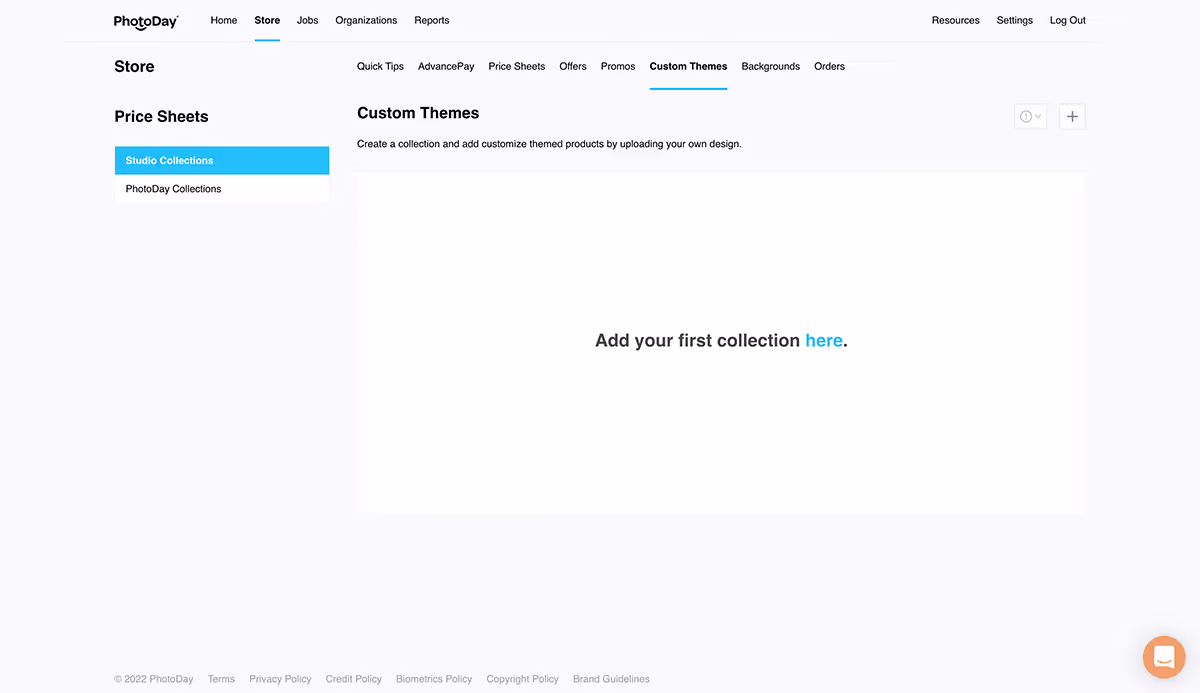Select the Custom Themes tab
Image resolution: width=1200 pixels, height=693 pixels.
pyautogui.click(x=688, y=66)
